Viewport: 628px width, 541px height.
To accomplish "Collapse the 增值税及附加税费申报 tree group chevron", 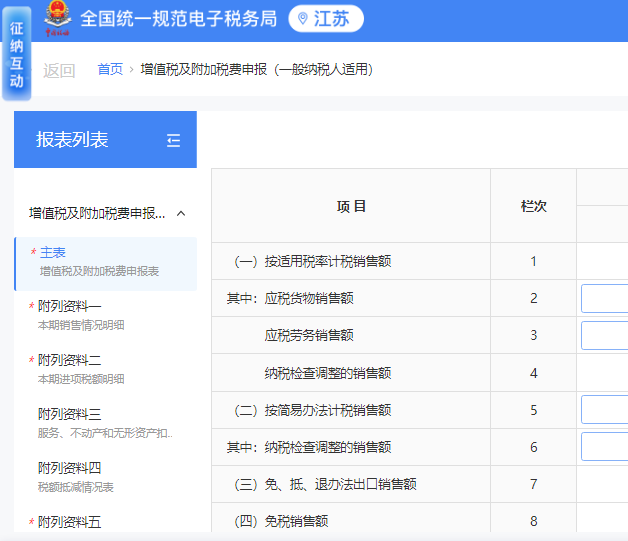I will tap(181, 213).
